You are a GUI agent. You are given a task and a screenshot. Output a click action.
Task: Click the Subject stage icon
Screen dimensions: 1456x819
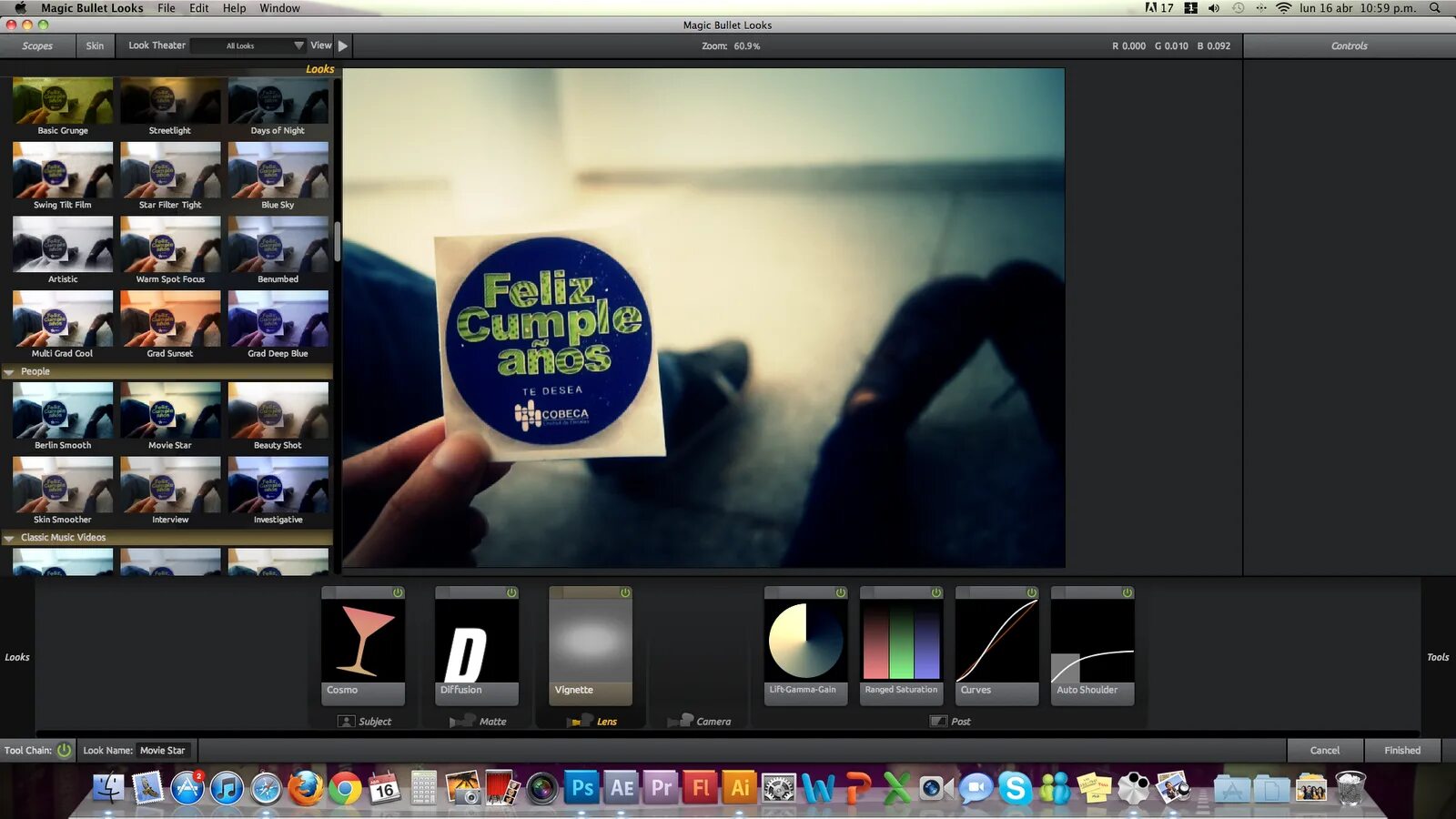coord(346,722)
